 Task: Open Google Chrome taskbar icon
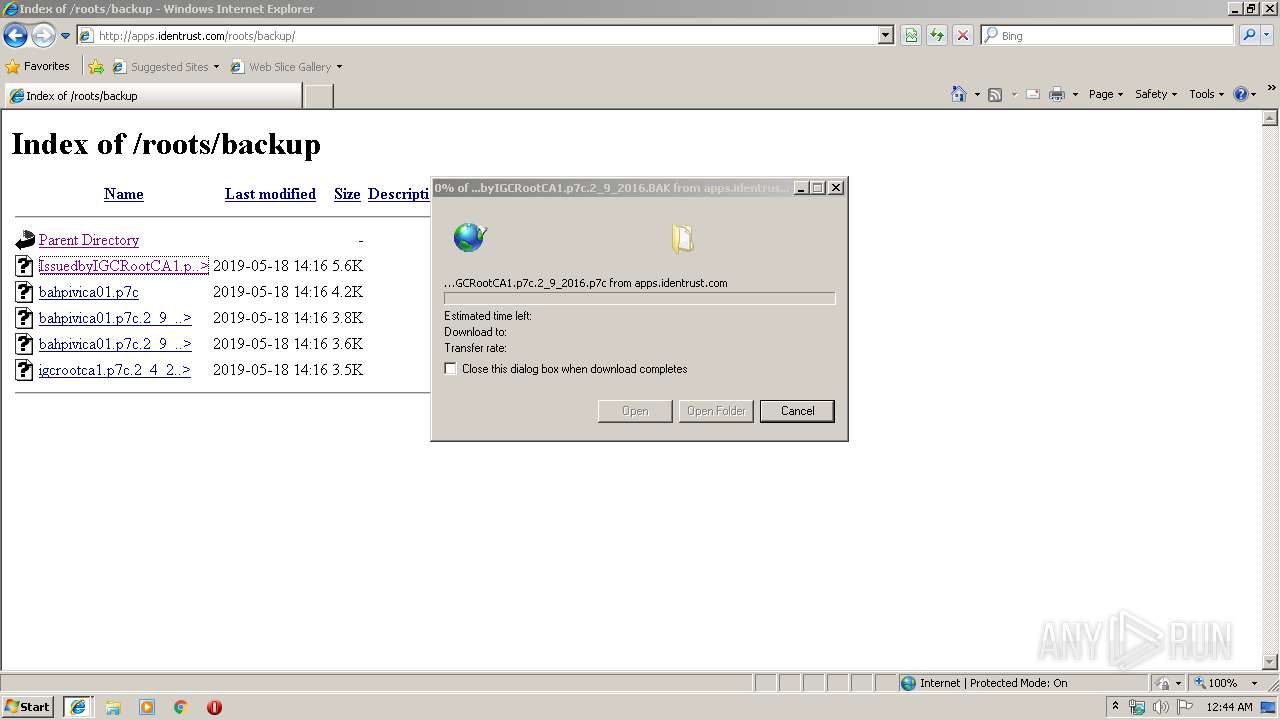pos(181,707)
